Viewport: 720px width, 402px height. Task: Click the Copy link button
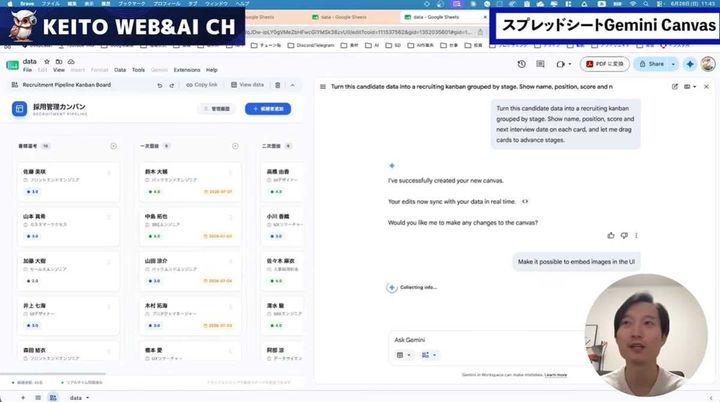(202, 85)
